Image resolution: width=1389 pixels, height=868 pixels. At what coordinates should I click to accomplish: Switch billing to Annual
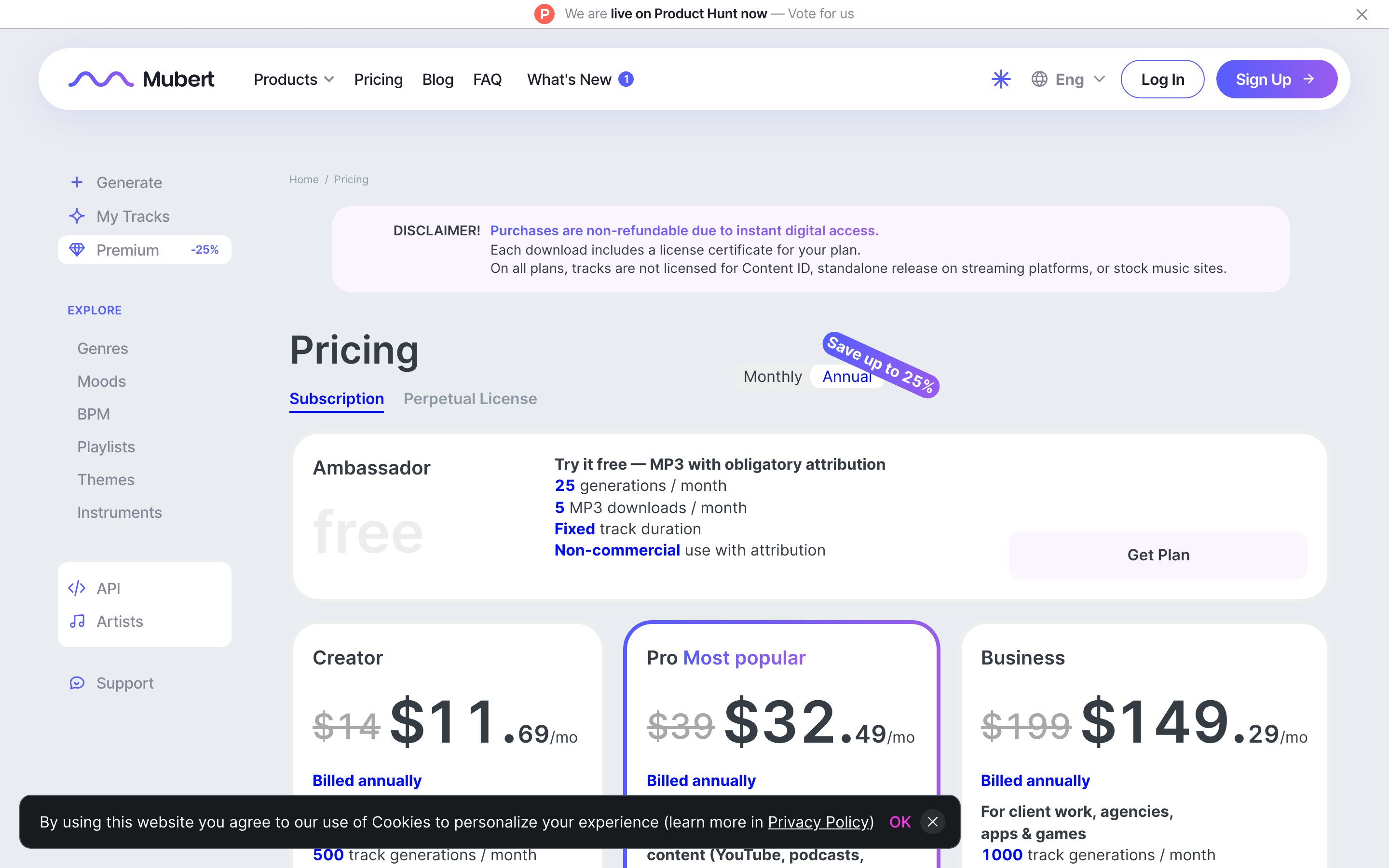point(846,377)
